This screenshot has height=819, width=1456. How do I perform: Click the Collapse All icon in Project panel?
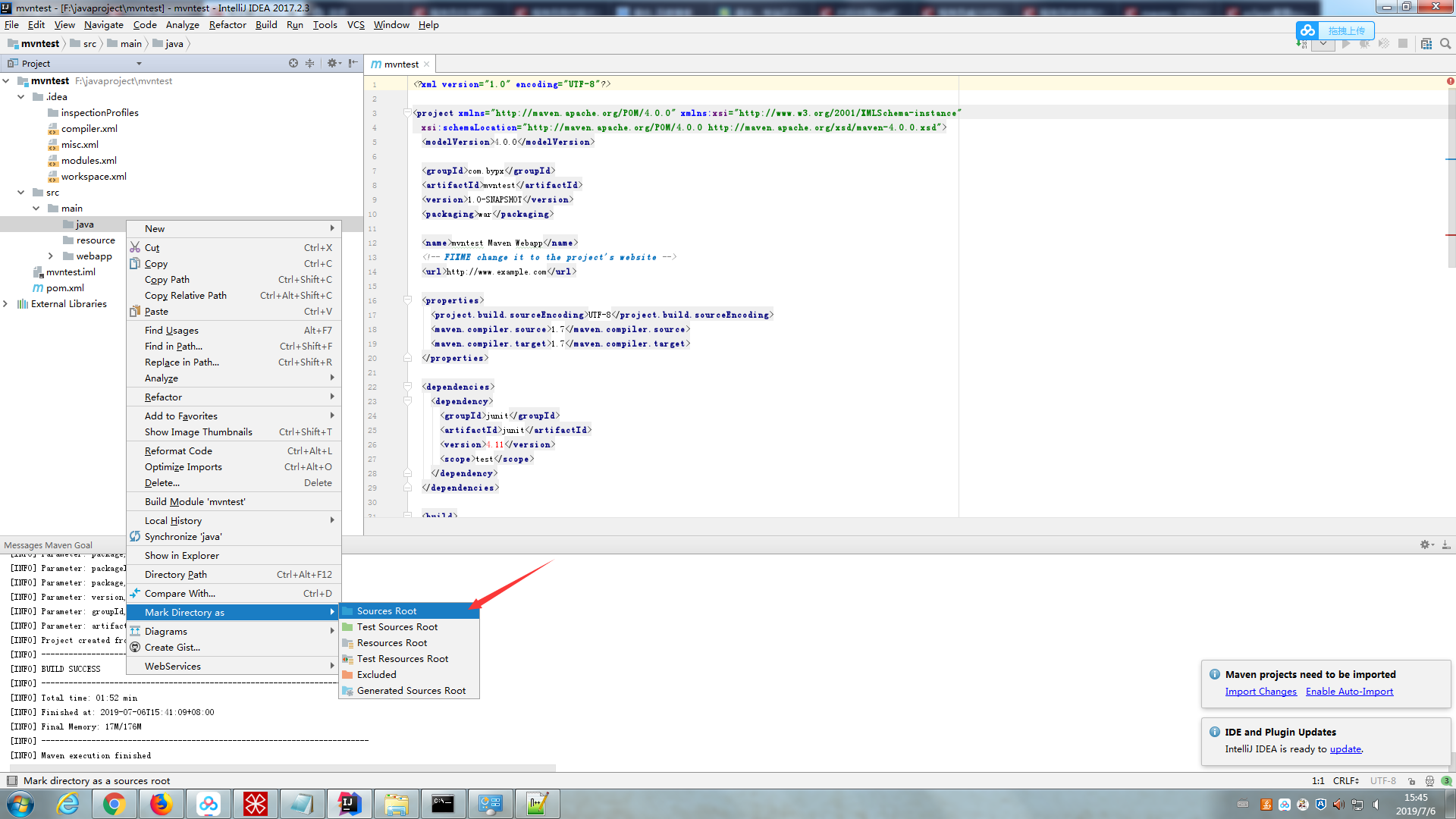pos(309,63)
